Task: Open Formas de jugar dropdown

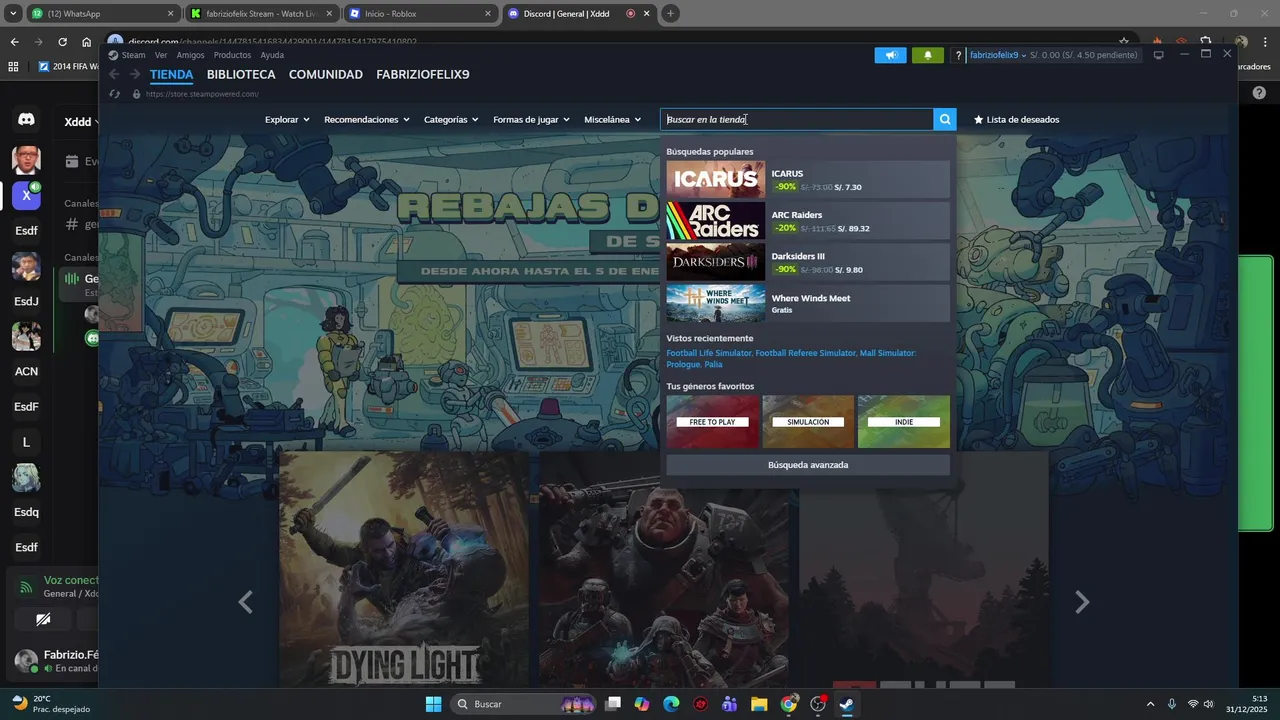Action: (x=531, y=119)
